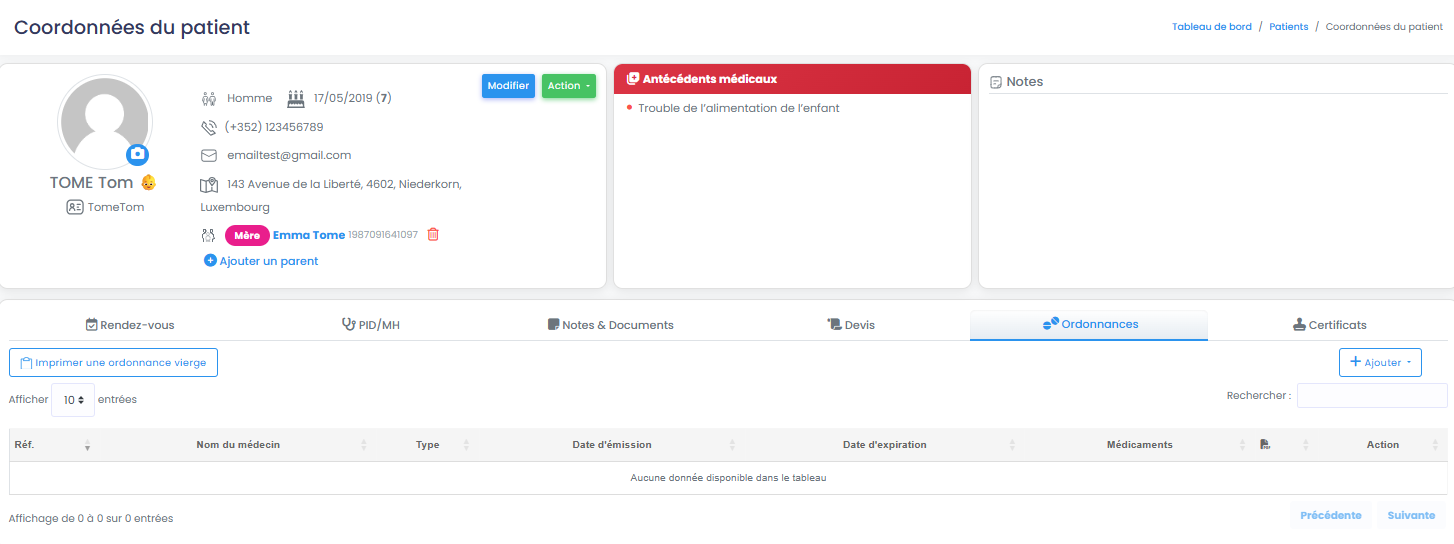Screen dimensions: 1454x544
Task: Click the baby face icon beside TOME Tom
Action: [x=148, y=183]
